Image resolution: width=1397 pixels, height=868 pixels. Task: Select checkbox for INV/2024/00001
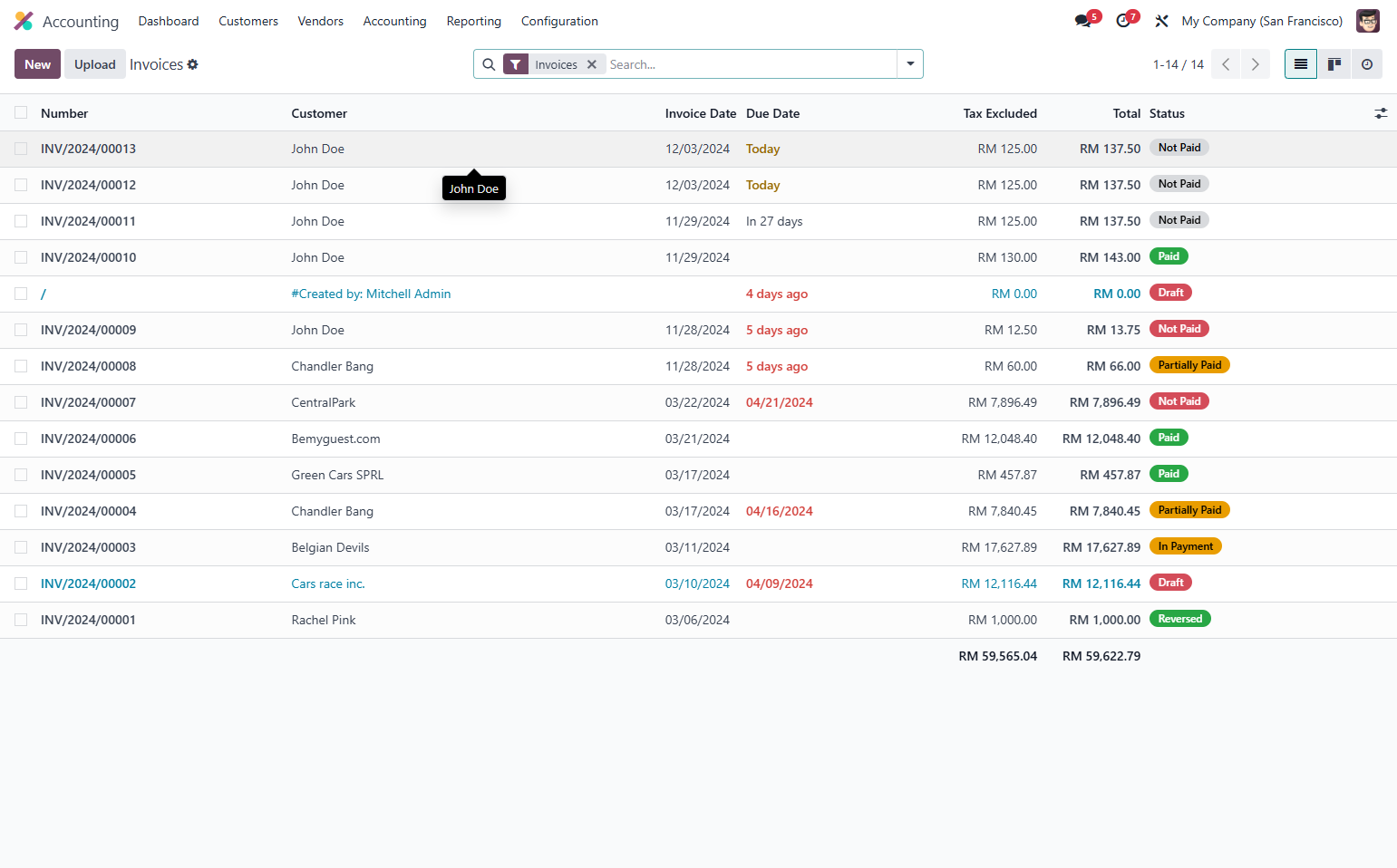(x=21, y=620)
